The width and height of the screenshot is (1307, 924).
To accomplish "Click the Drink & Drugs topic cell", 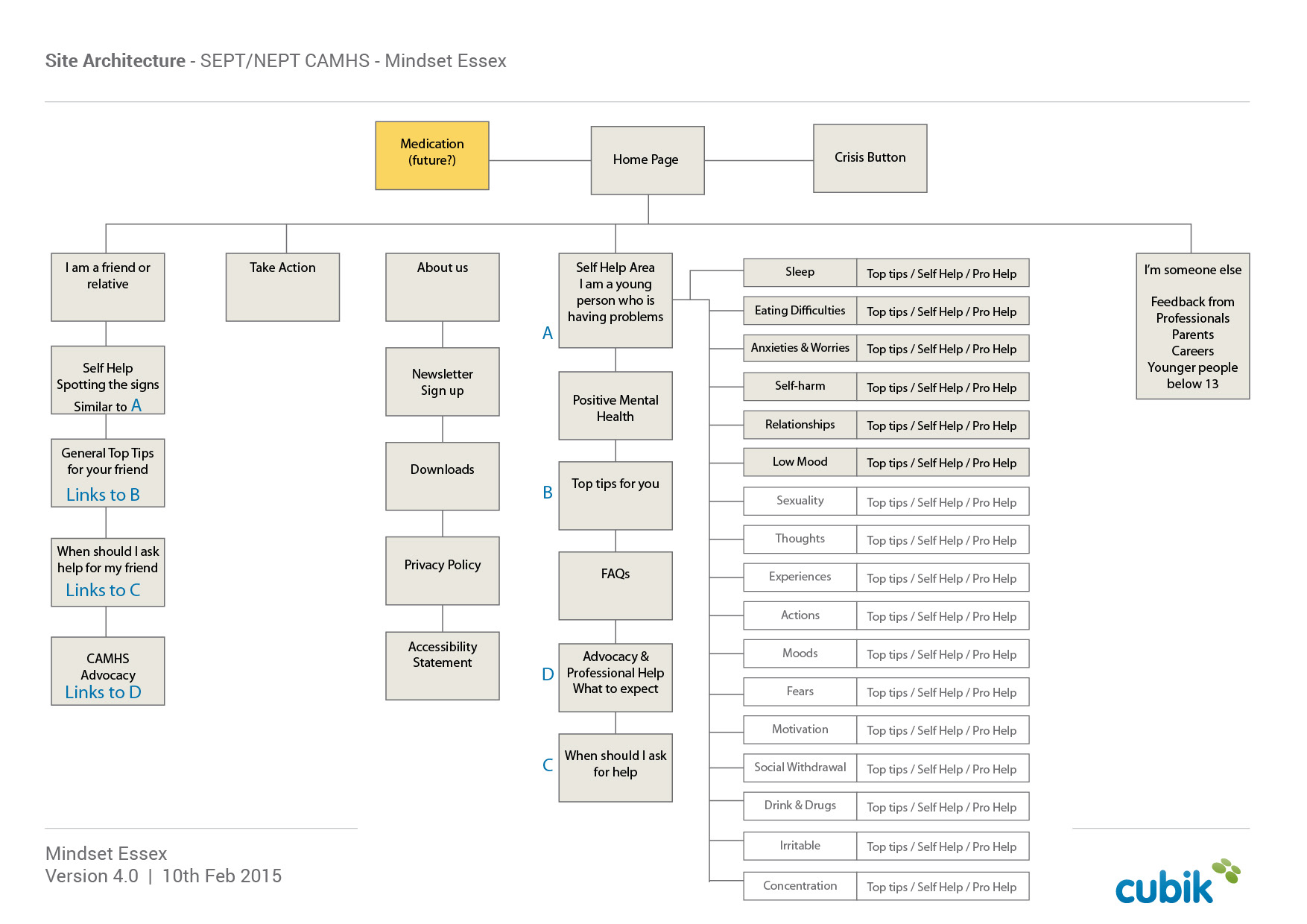I will tap(800, 806).
